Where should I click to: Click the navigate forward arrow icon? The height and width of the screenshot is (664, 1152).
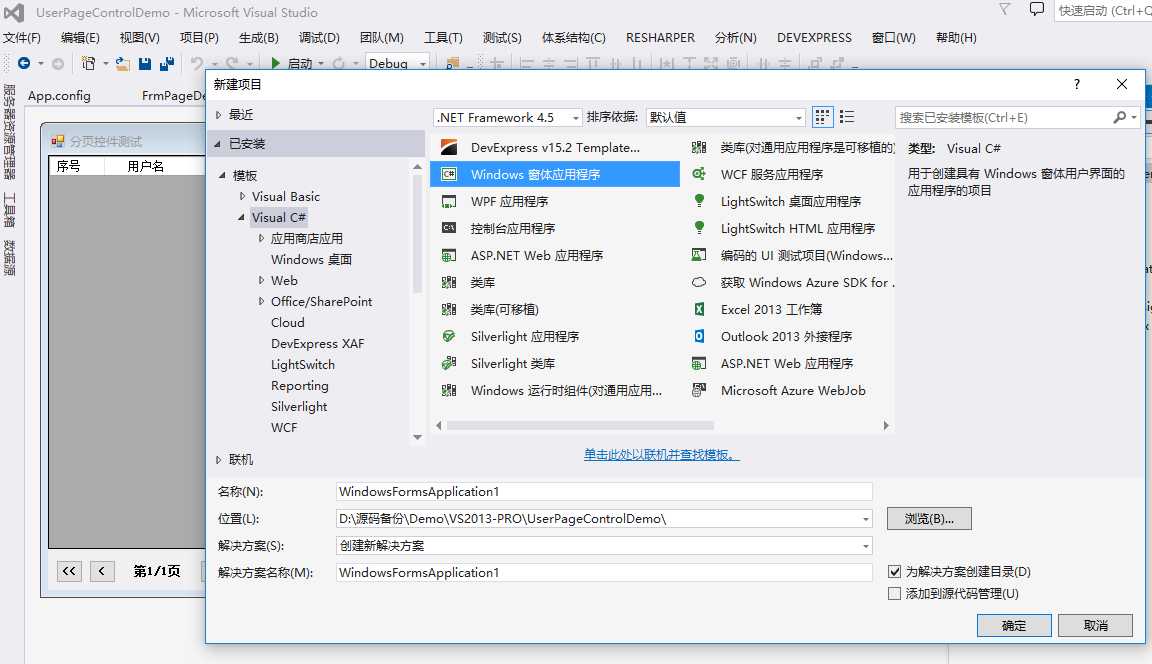(57, 64)
